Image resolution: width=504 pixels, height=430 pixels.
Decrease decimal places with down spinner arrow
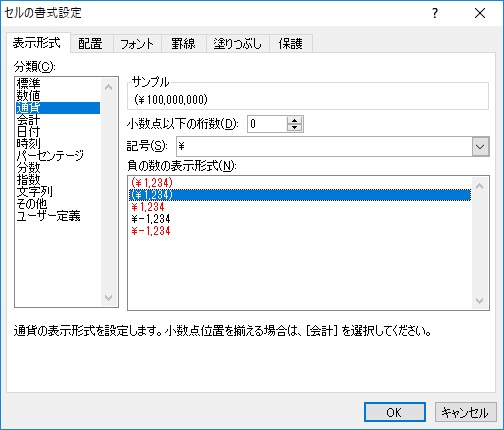pyautogui.click(x=294, y=128)
